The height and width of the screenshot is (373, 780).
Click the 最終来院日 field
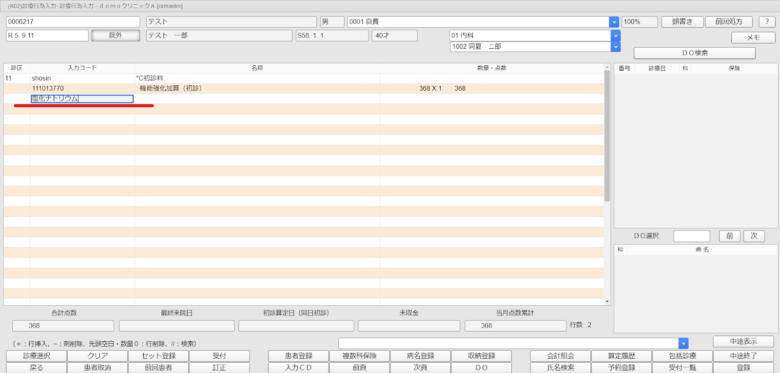[x=177, y=326]
